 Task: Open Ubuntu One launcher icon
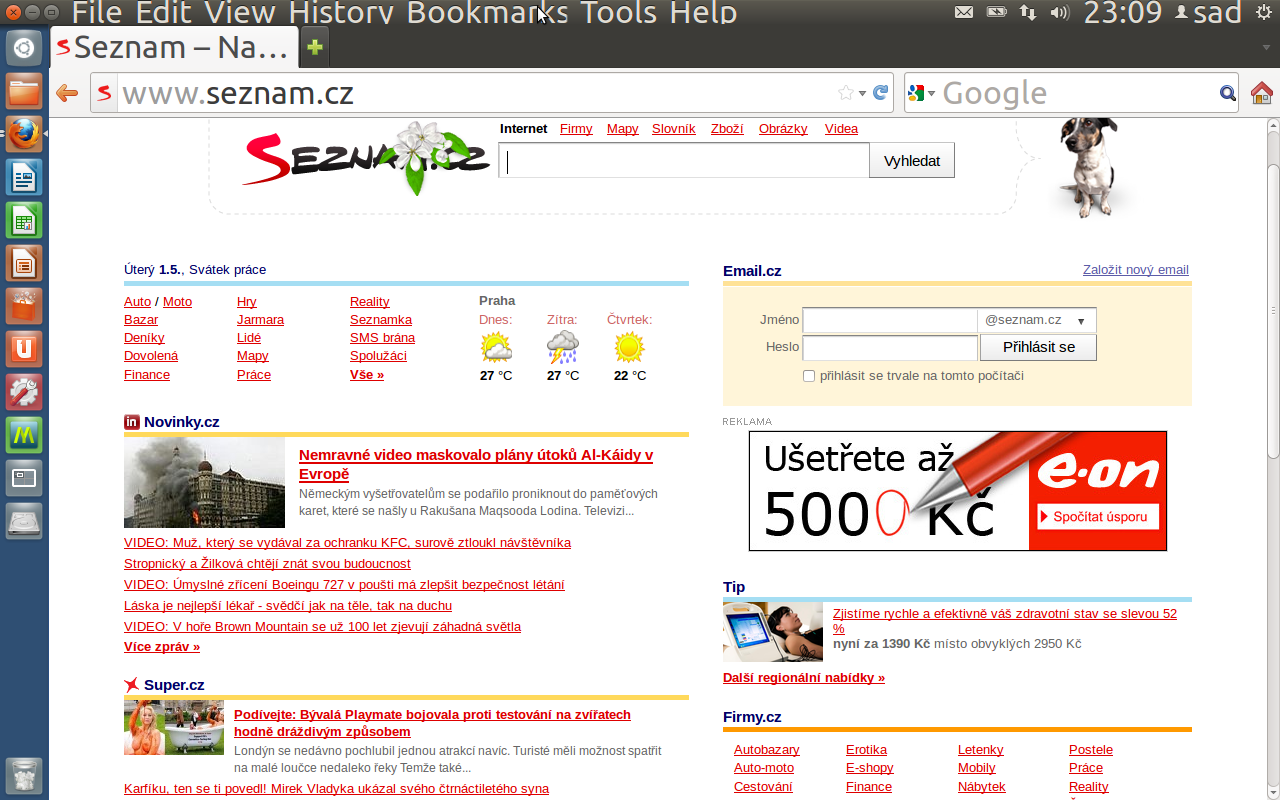[x=24, y=349]
